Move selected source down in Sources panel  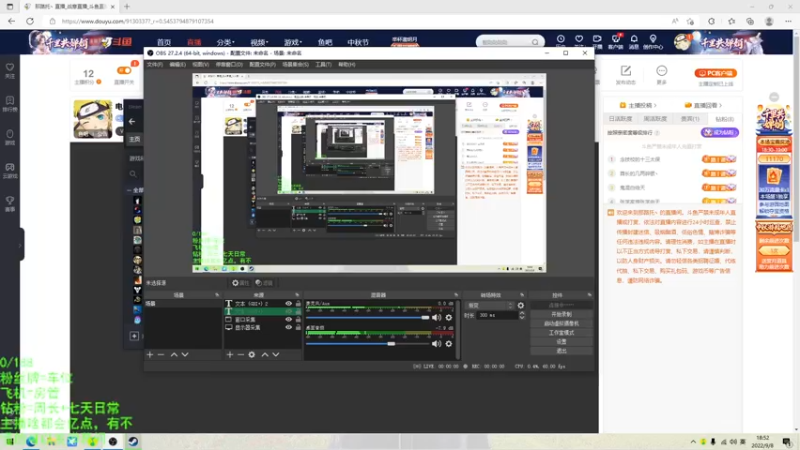tap(276, 355)
